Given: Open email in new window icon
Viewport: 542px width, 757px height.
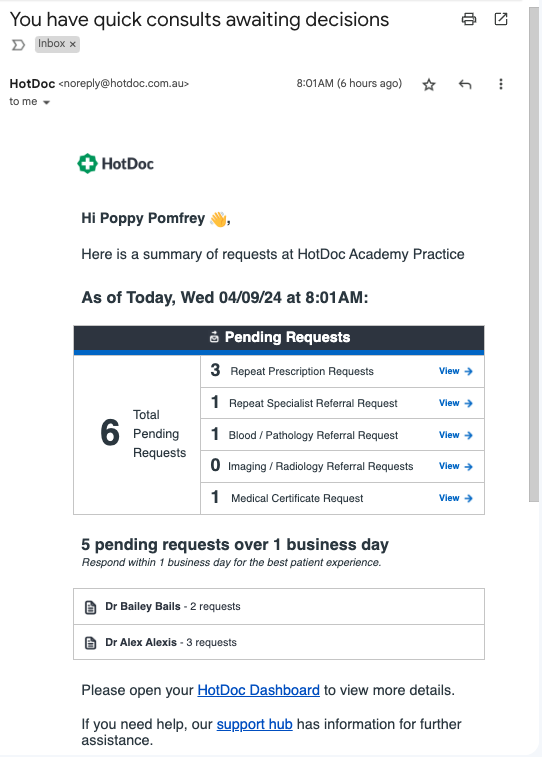Looking at the screenshot, I should [501, 19].
